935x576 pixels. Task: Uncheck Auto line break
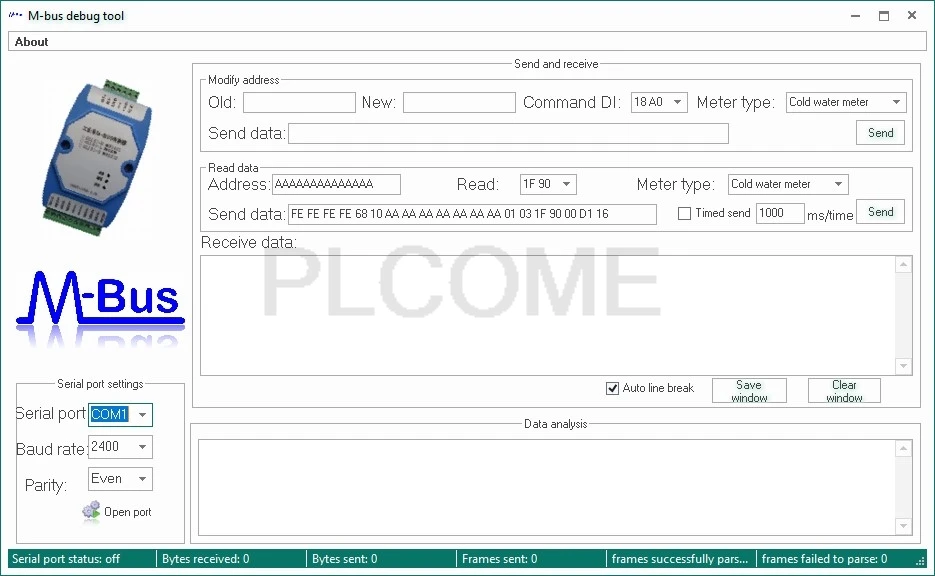point(612,389)
